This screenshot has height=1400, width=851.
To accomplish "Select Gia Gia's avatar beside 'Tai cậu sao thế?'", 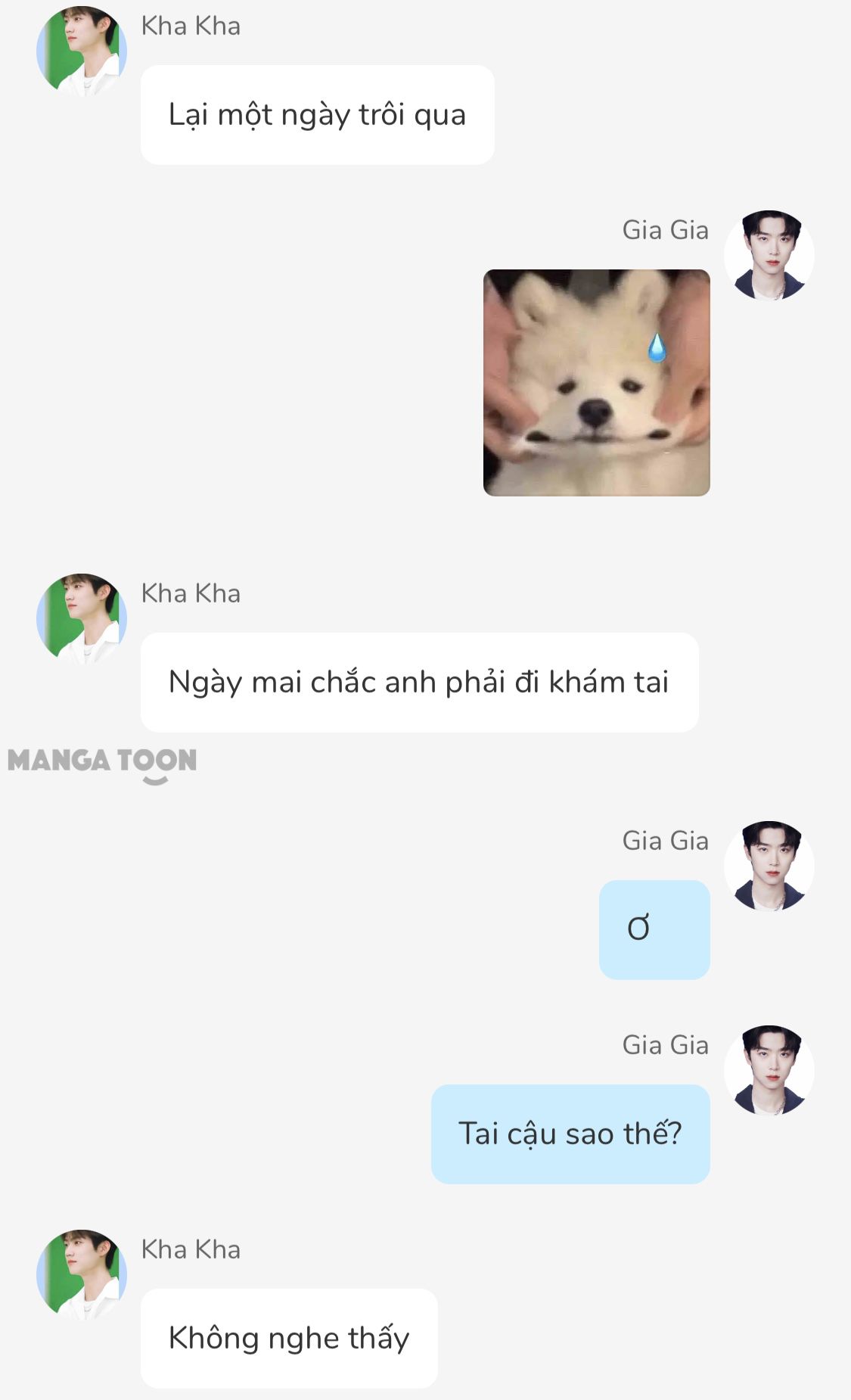I will pyautogui.click(x=769, y=1070).
